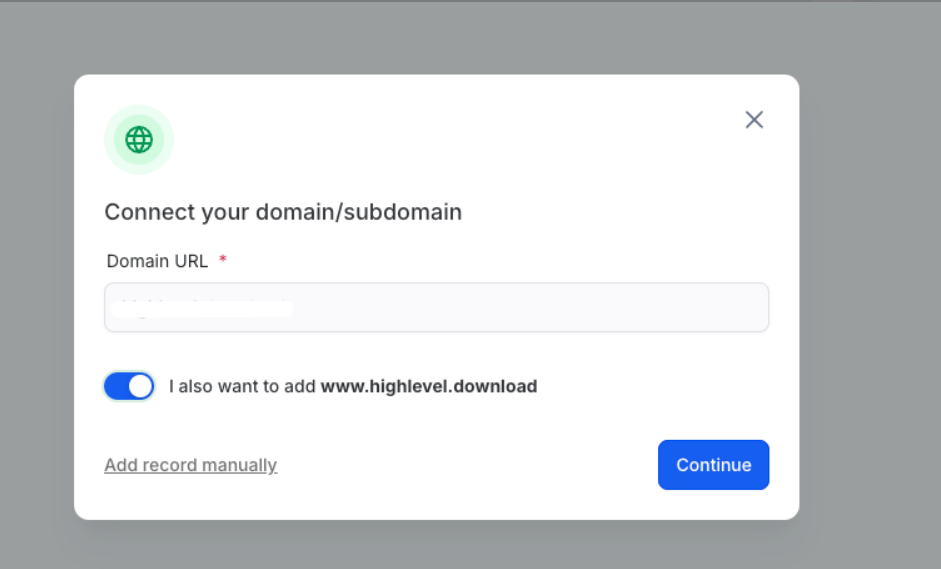Open the Add record manually link
This screenshot has width=941, height=569.
click(x=190, y=465)
